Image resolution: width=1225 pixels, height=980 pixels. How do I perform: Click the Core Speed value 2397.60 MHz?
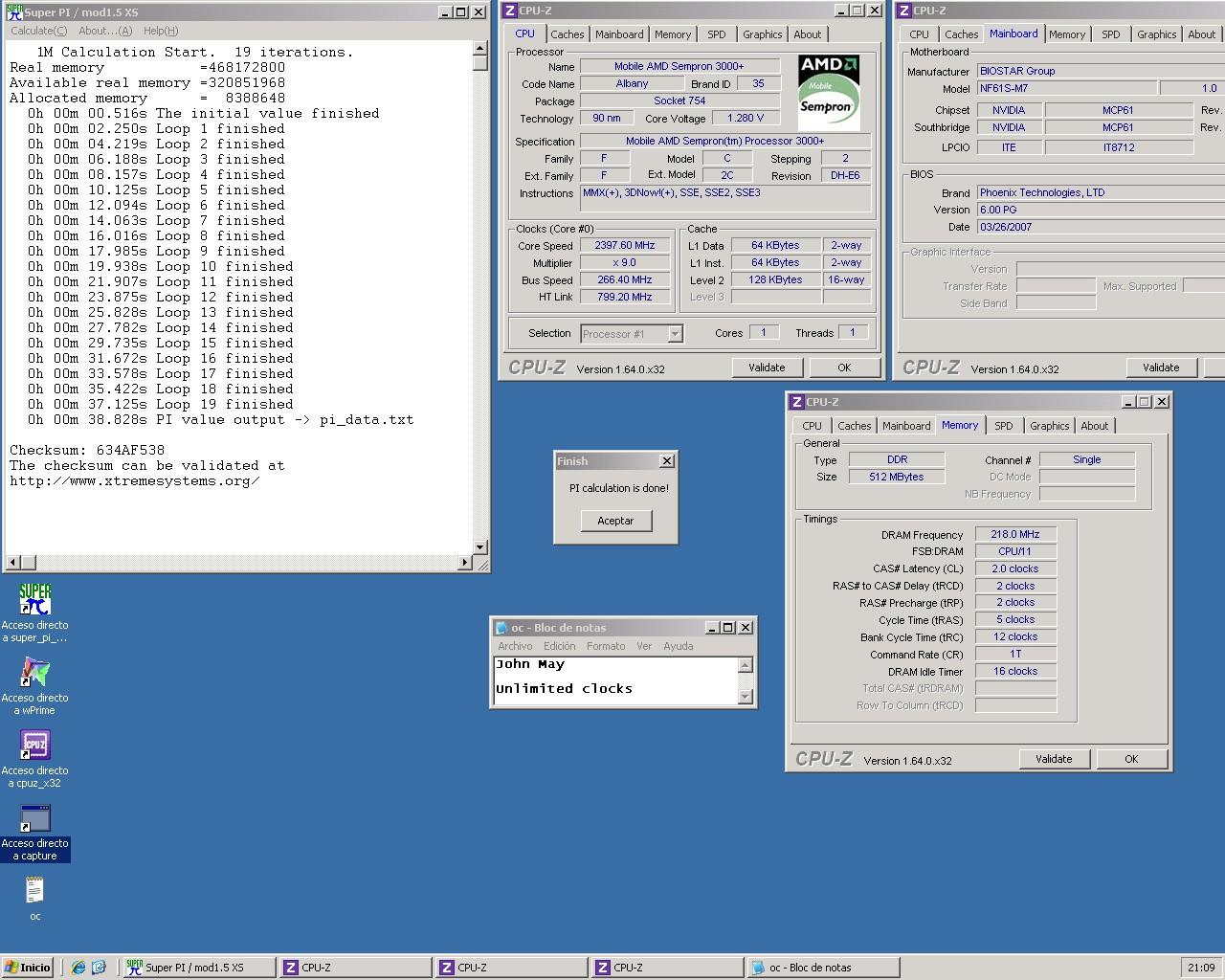(x=624, y=246)
